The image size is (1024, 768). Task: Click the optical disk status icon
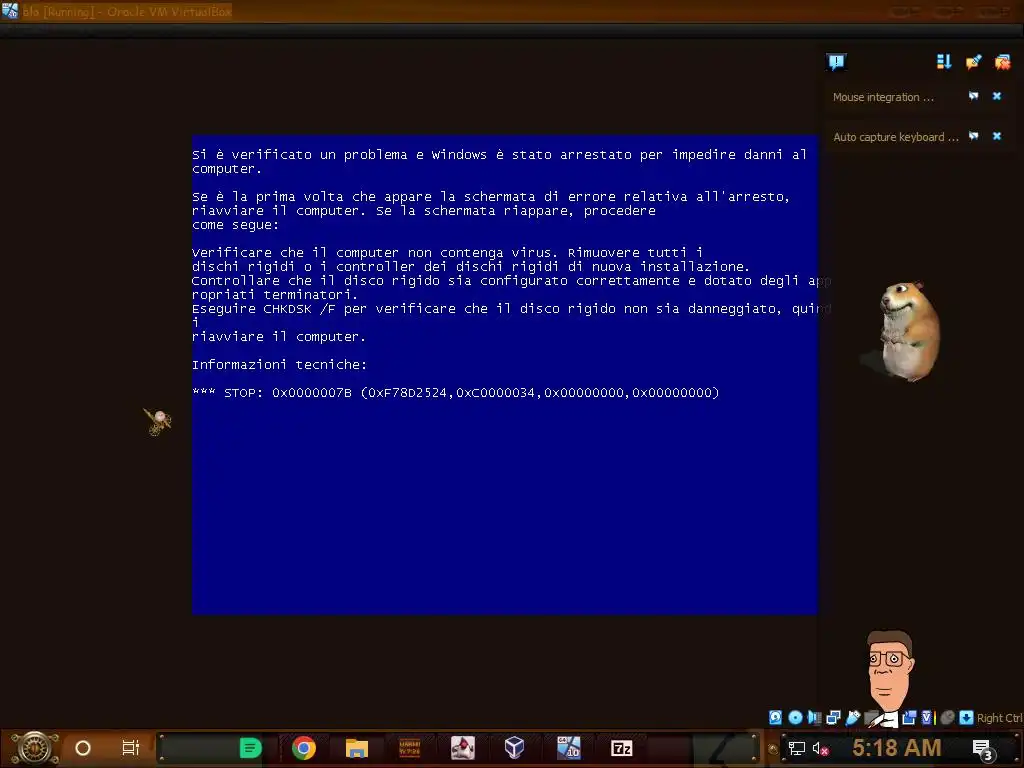tap(795, 718)
